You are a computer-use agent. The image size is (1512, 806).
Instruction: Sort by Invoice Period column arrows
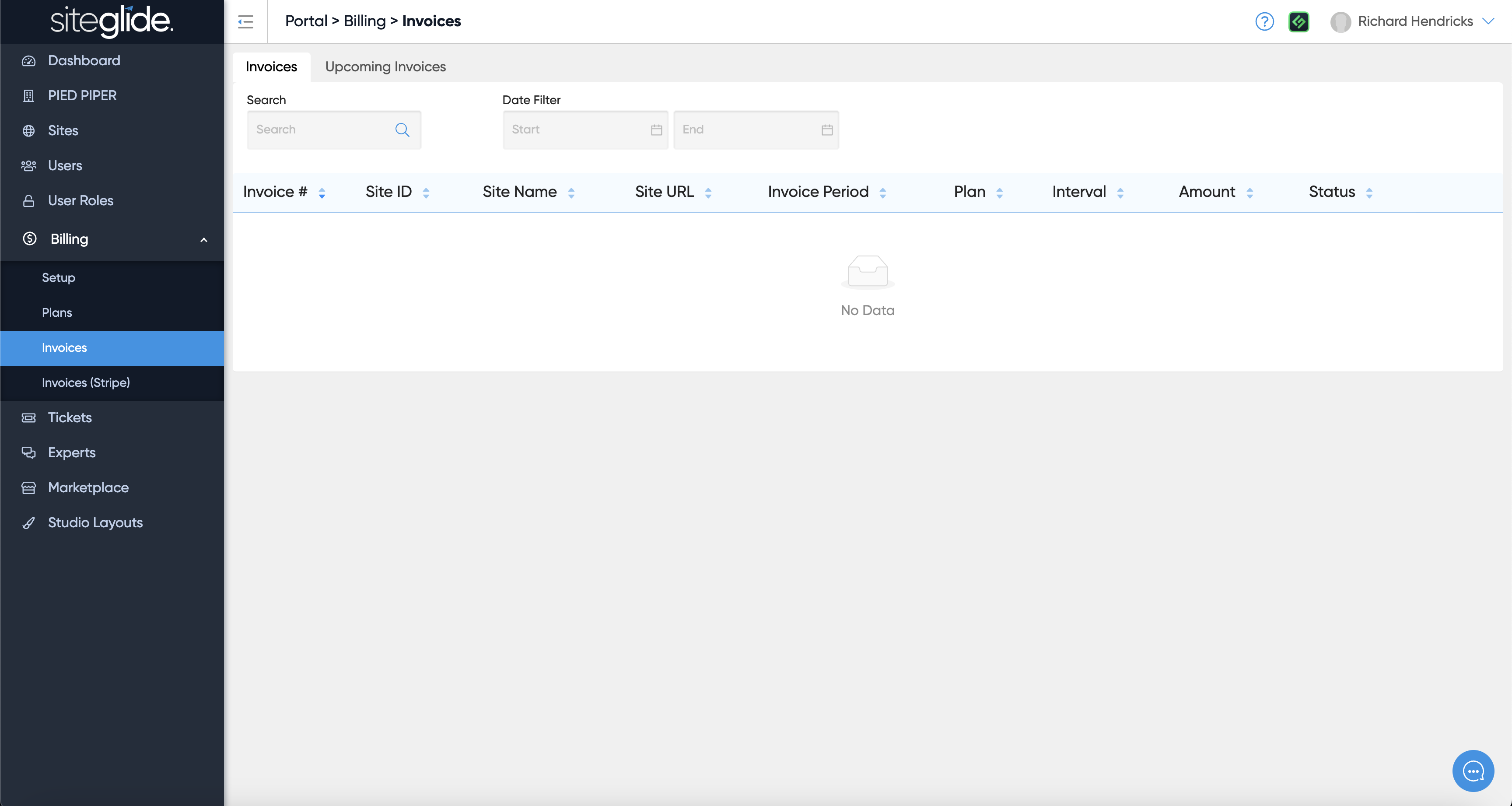point(882,193)
